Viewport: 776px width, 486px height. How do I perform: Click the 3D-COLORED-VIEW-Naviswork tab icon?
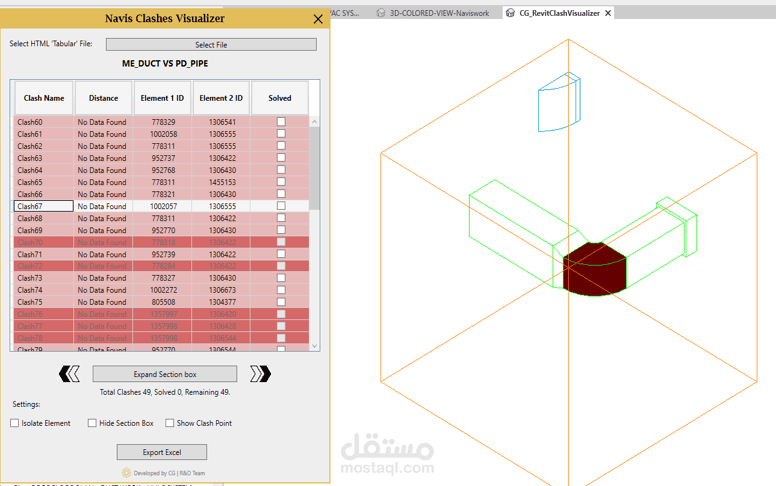coord(381,13)
